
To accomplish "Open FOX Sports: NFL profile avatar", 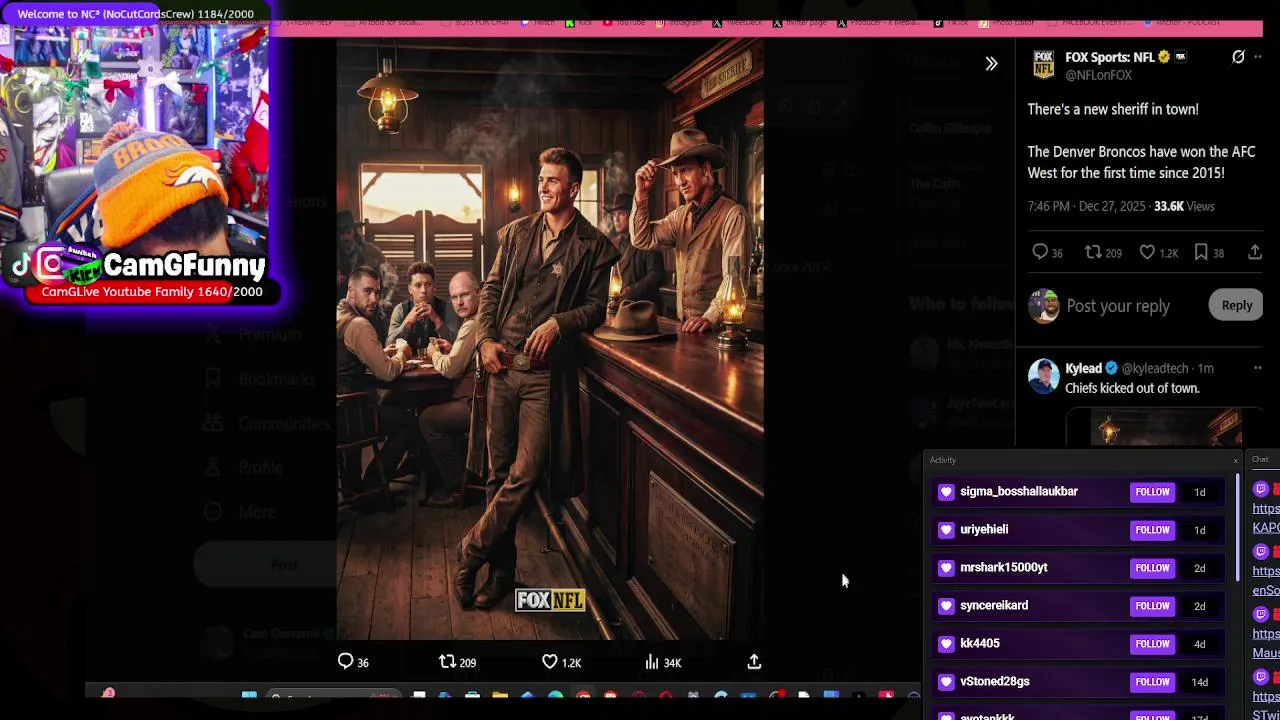I will pyautogui.click(x=1043, y=65).
